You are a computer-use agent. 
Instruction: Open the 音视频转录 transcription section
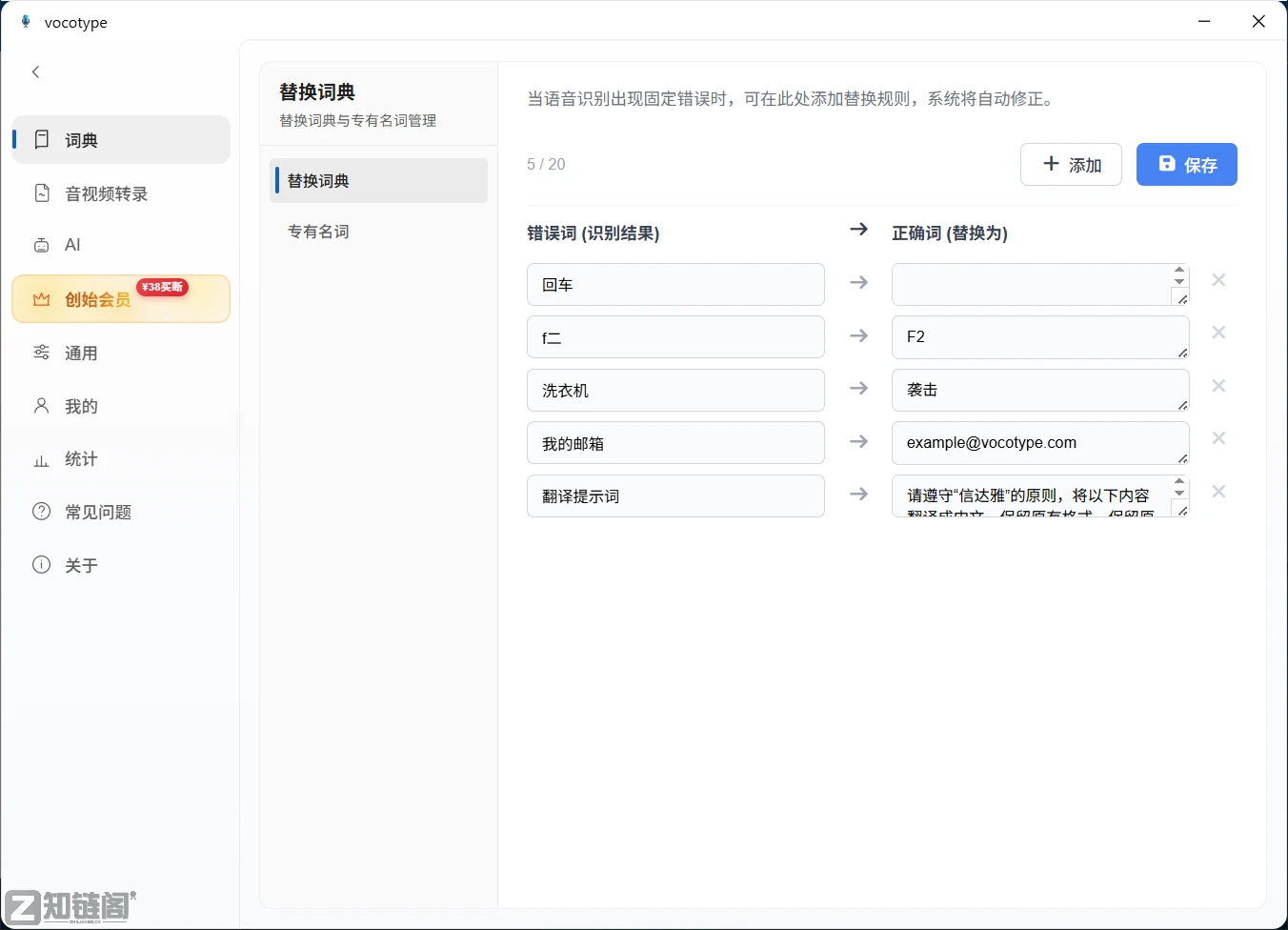point(121,193)
